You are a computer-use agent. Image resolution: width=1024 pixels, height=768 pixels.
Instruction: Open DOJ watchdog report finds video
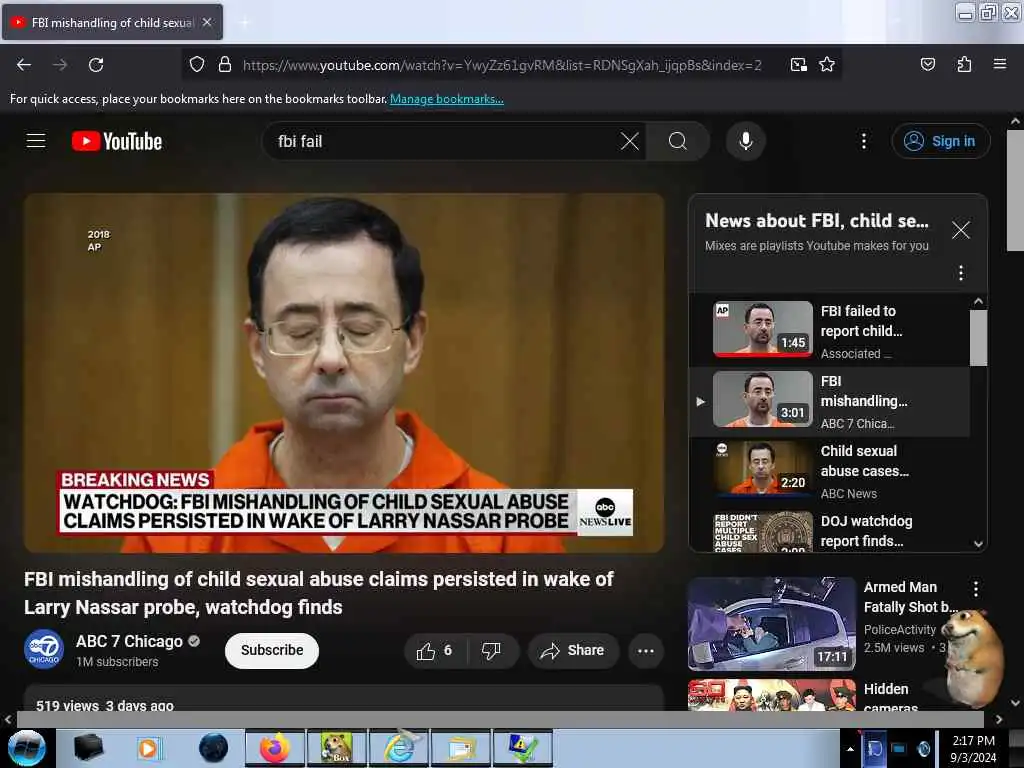click(829, 530)
